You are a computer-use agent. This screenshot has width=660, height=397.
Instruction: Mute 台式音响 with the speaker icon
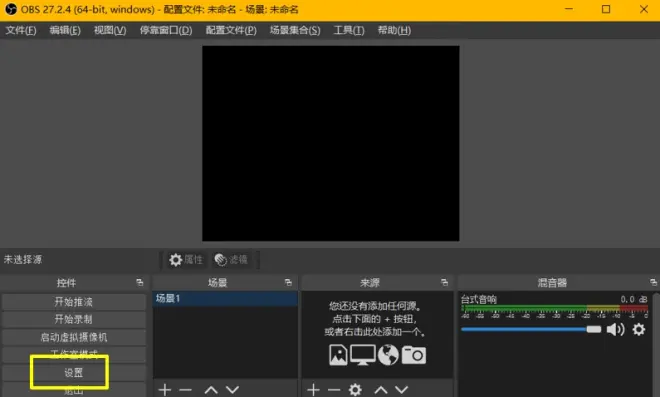click(x=615, y=329)
